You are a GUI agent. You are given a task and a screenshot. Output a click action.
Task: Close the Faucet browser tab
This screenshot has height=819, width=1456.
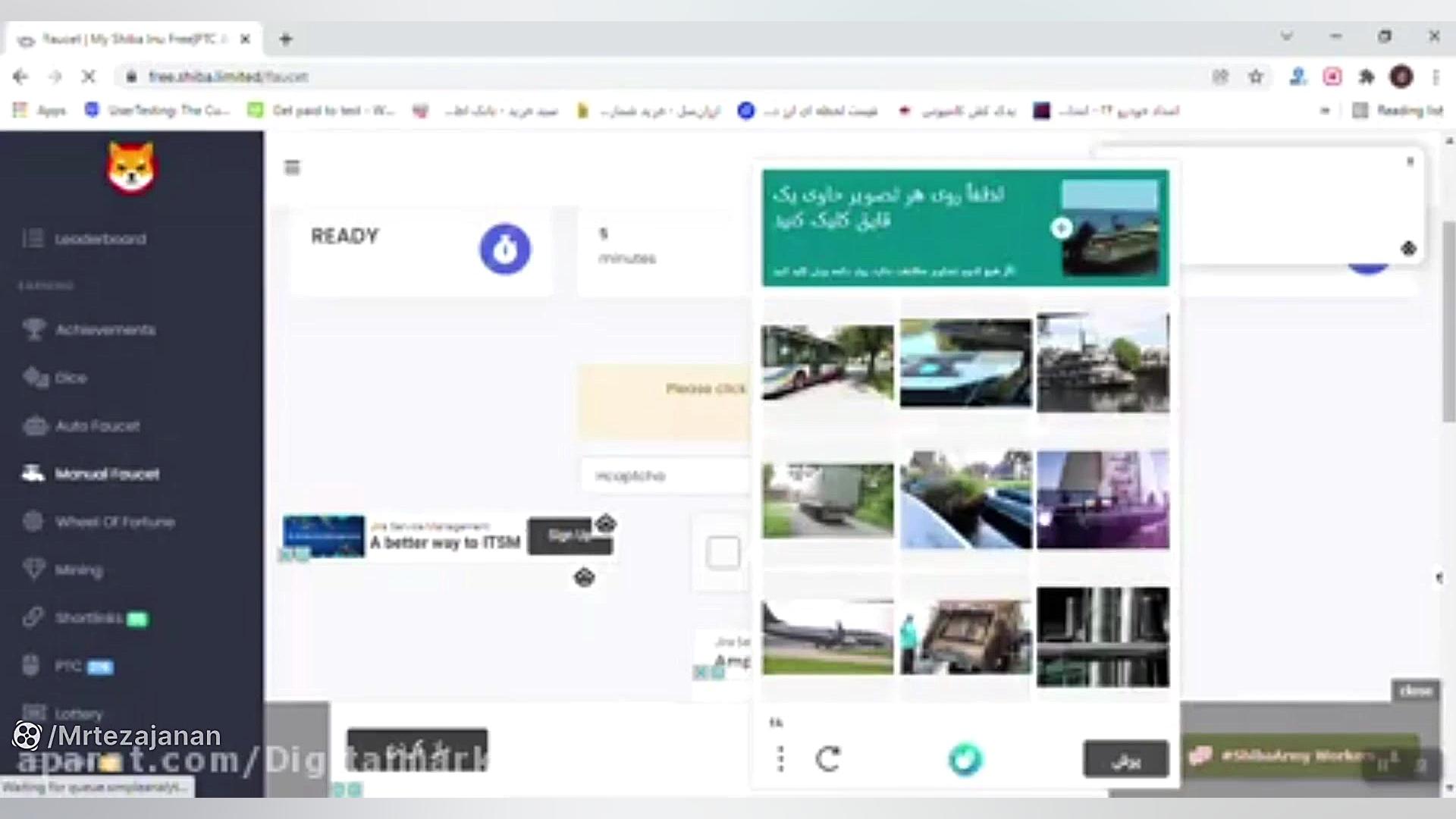tap(245, 39)
